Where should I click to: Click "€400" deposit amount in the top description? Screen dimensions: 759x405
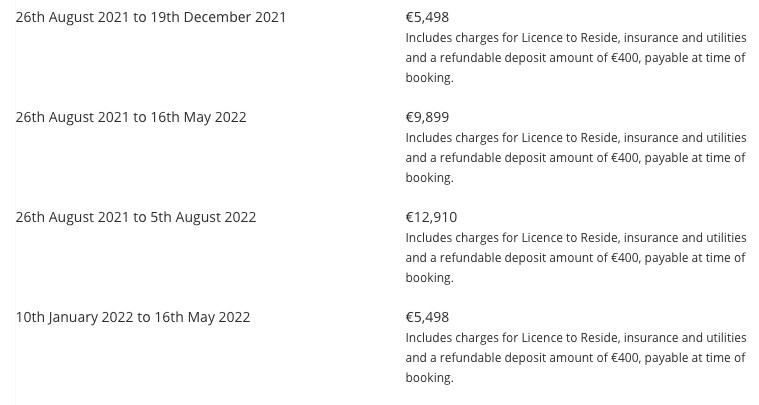click(624, 58)
